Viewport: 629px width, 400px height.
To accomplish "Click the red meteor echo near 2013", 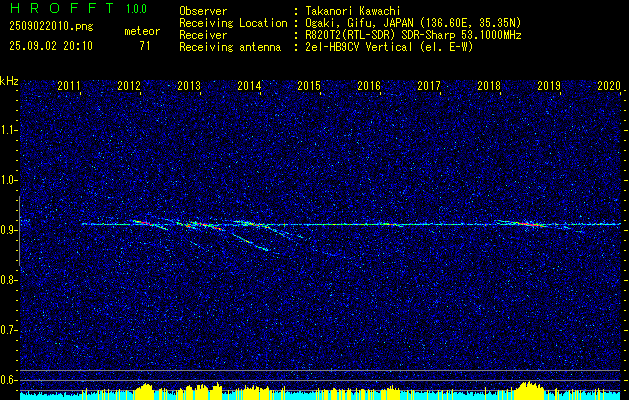I will coord(205,225).
